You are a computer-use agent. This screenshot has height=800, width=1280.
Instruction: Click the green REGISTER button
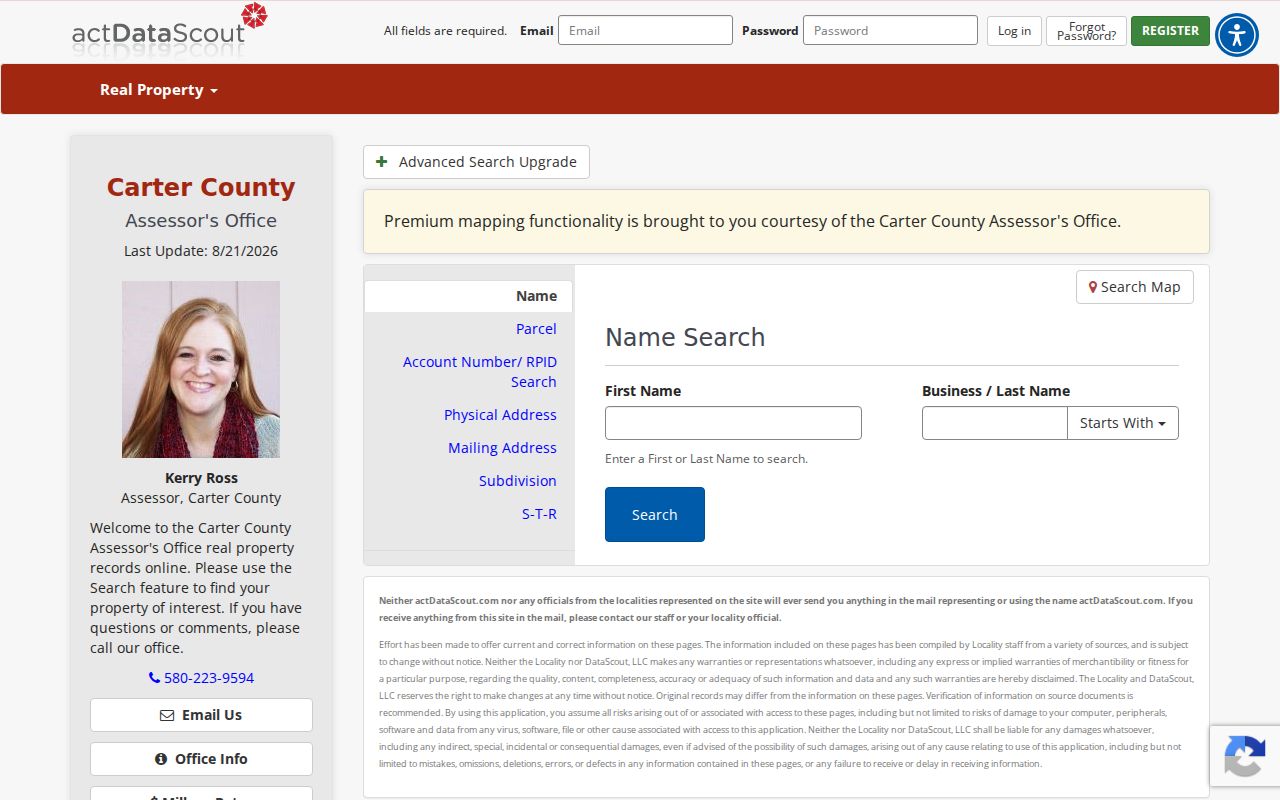1170,31
